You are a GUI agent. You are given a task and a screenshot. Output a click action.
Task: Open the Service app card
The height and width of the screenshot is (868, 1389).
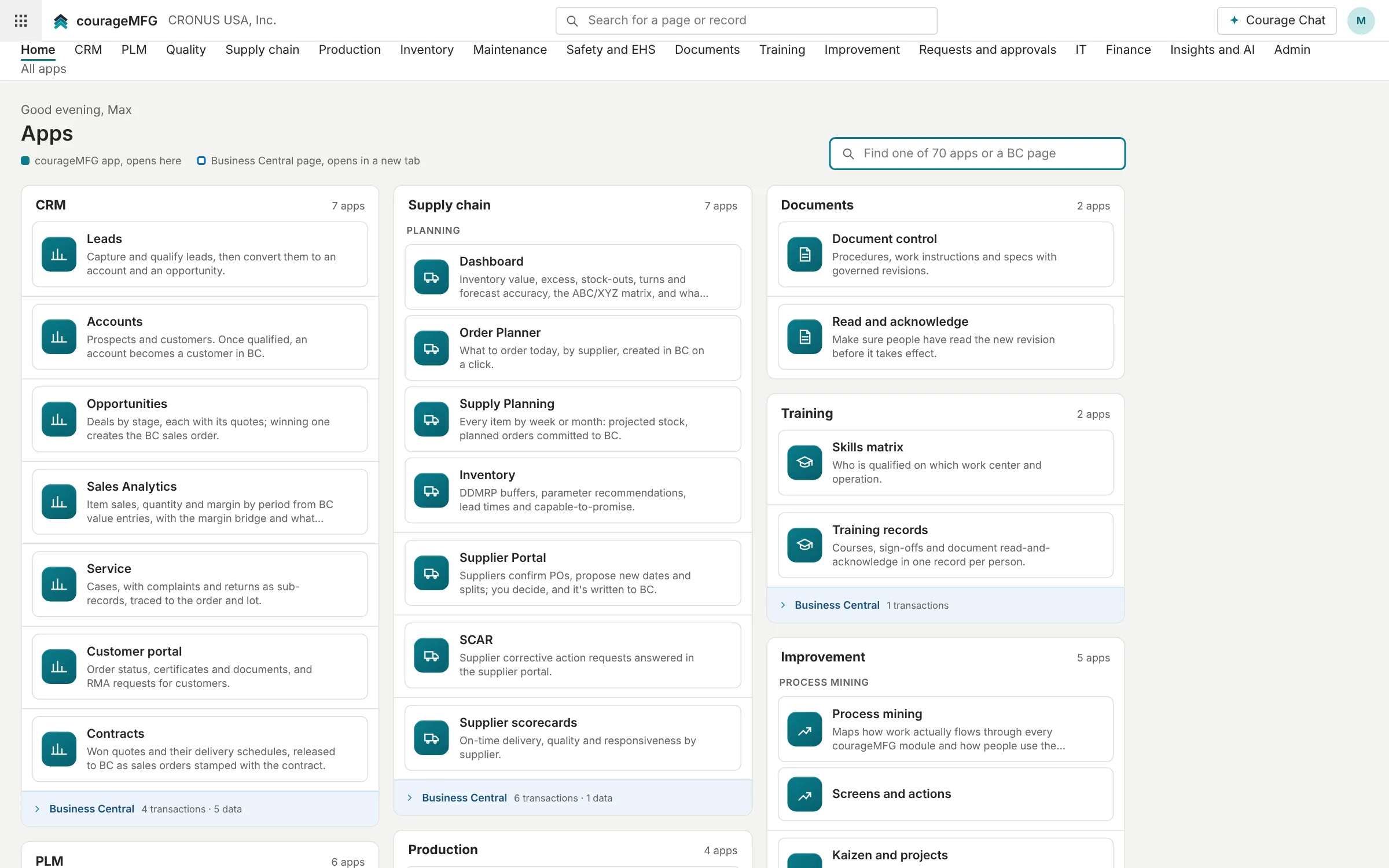pyautogui.click(x=200, y=584)
